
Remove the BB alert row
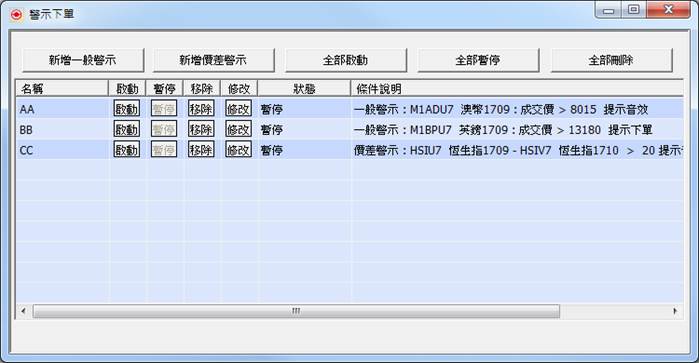click(201, 129)
